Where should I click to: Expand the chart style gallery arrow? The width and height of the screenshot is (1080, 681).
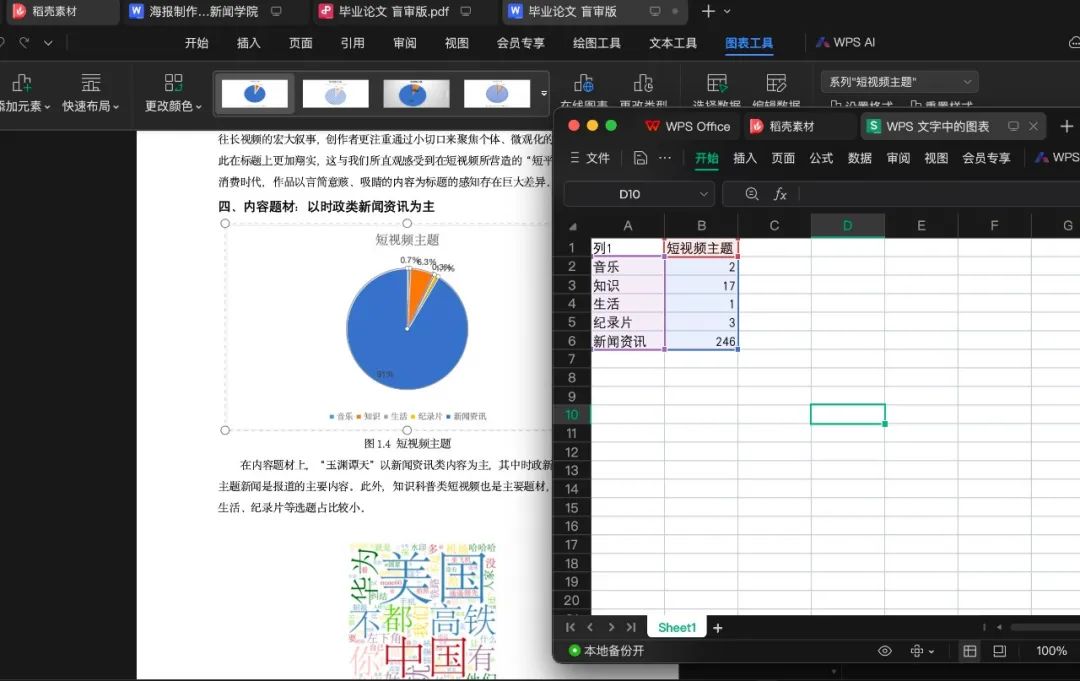tap(544, 93)
